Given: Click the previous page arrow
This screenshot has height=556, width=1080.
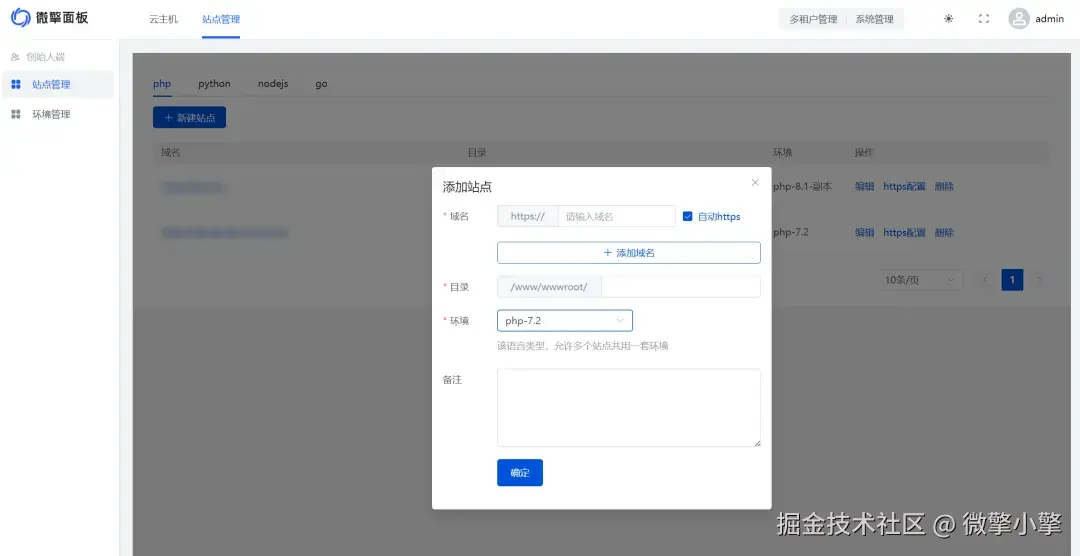Looking at the screenshot, I should point(985,280).
